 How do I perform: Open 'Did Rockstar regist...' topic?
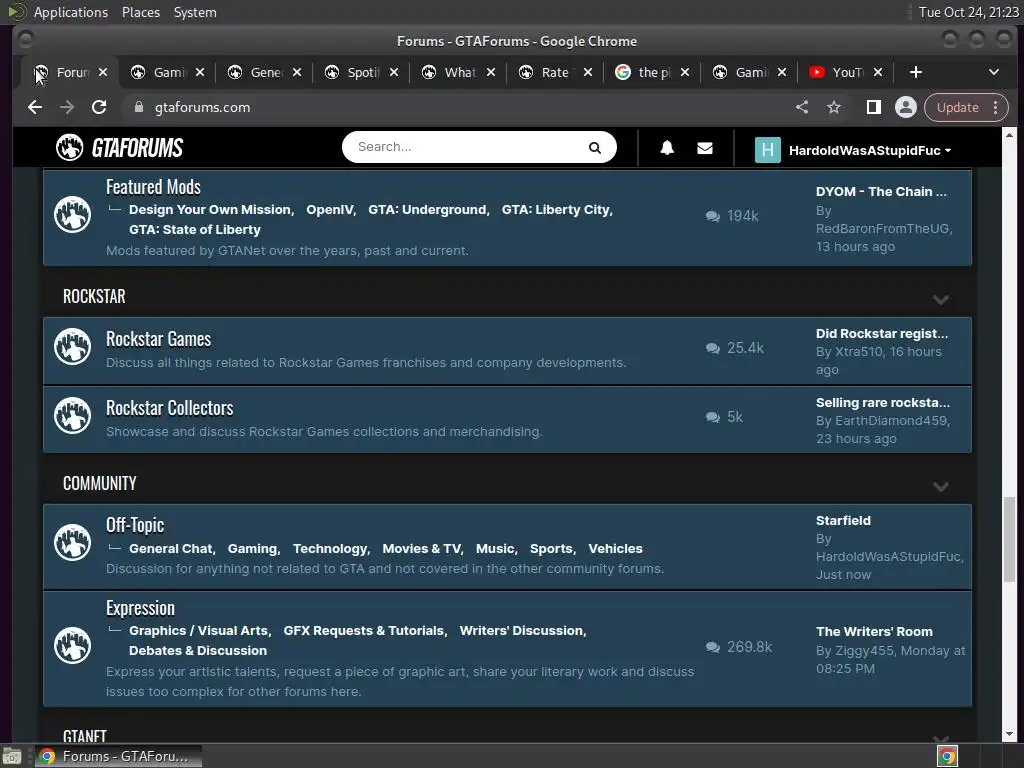(882, 334)
